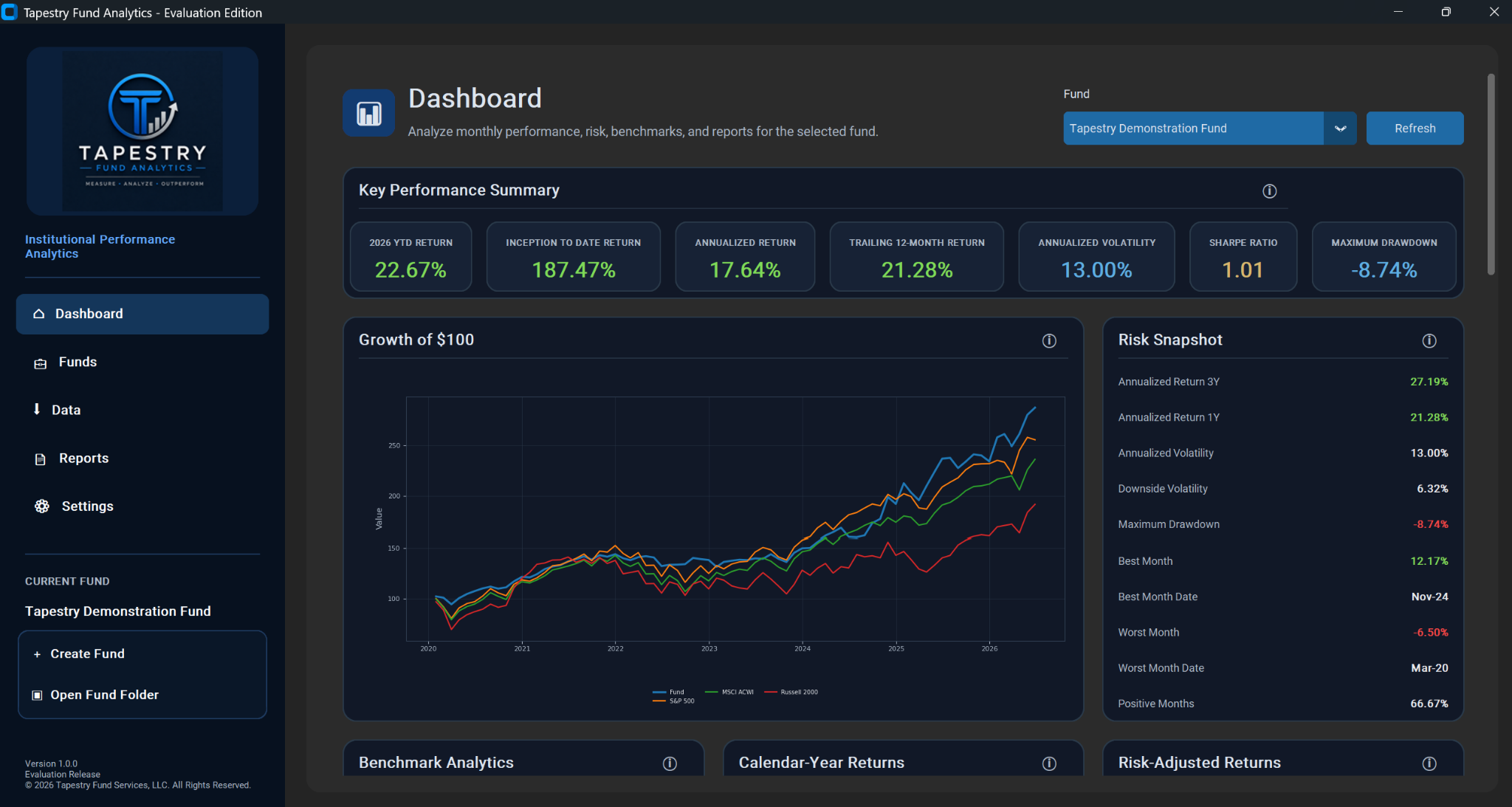This screenshot has width=1512, height=807.
Task: Open info icon for Risk Snapshot
Action: [x=1429, y=340]
